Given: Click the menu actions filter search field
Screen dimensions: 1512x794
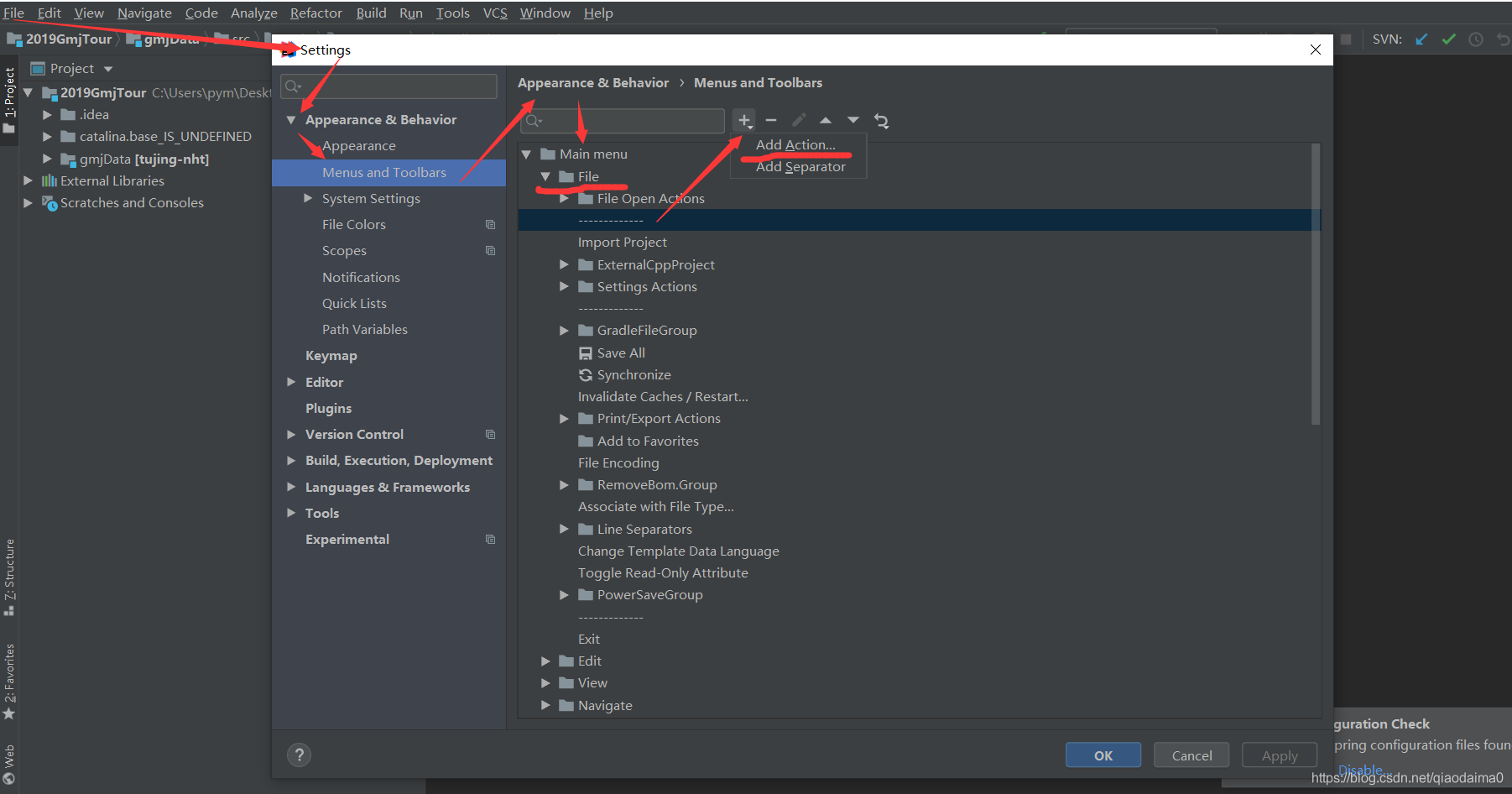Looking at the screenshot, I should [623, 121].
